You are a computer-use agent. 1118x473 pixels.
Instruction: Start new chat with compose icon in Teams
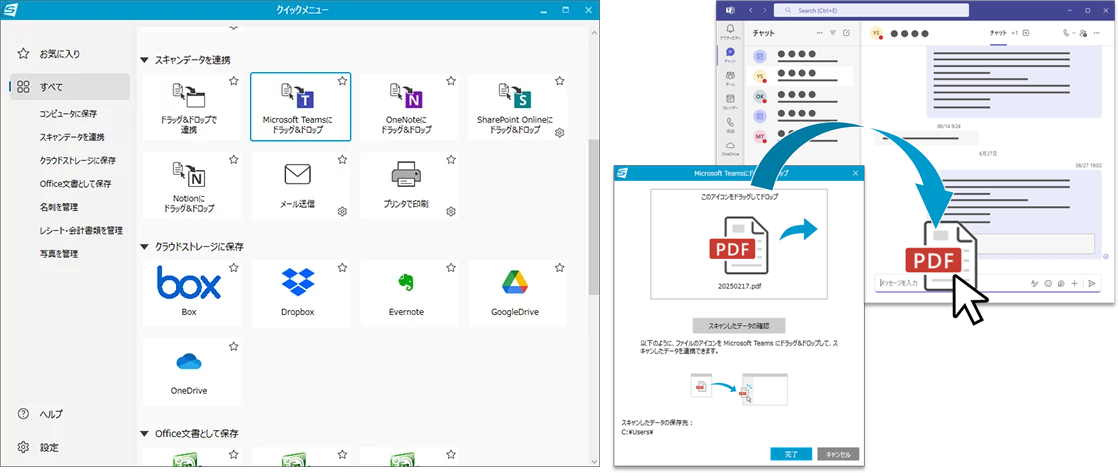(x=846, y=33)
